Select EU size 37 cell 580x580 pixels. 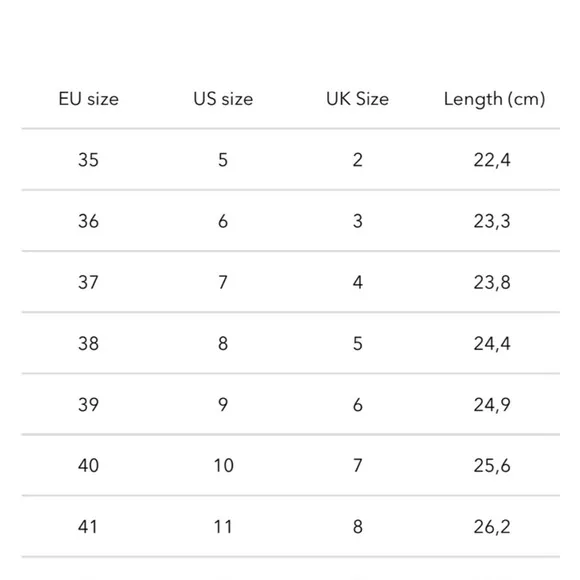pos(88,282)
